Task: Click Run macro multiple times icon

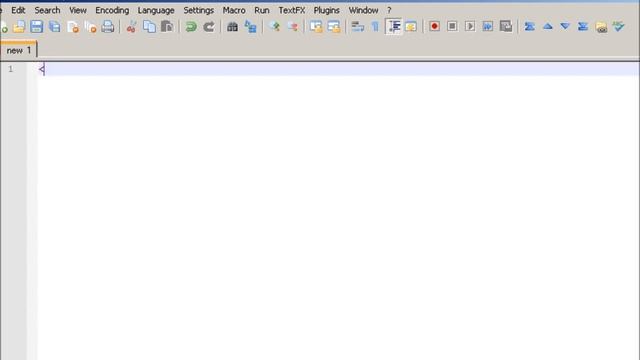Action: pos(488,27)
